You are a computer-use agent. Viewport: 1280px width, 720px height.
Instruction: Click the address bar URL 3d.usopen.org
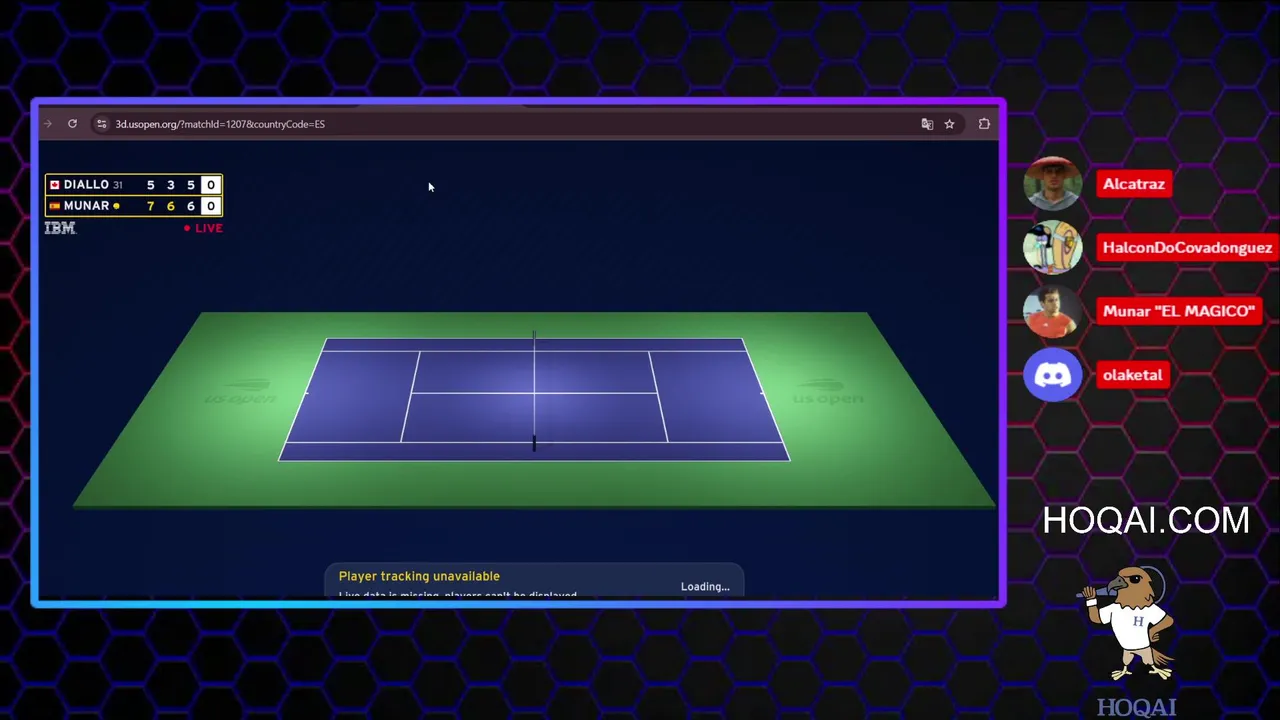(x=220, y=124)
